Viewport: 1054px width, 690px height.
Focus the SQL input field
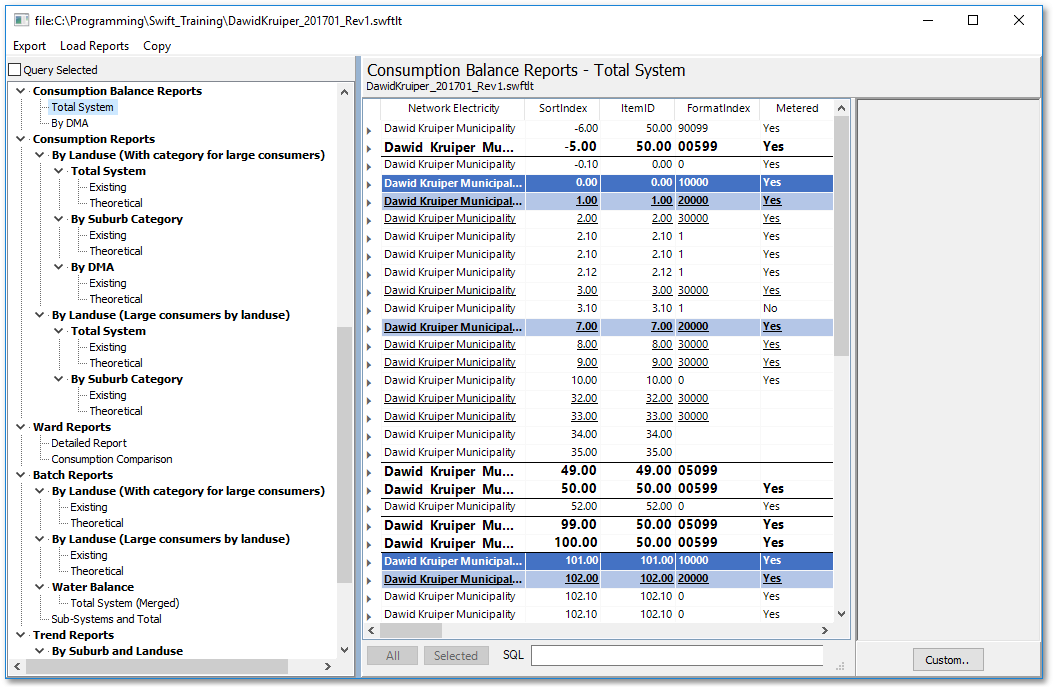[x=677, y=655]
